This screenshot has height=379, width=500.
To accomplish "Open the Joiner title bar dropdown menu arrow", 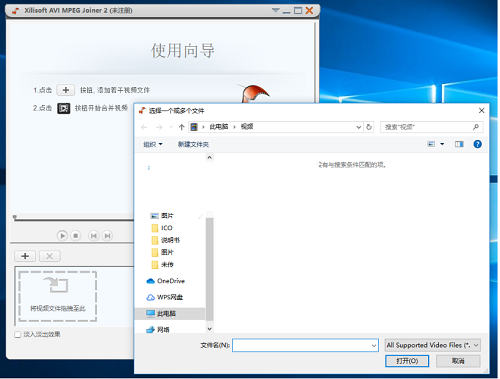I will tap(275, 10).
